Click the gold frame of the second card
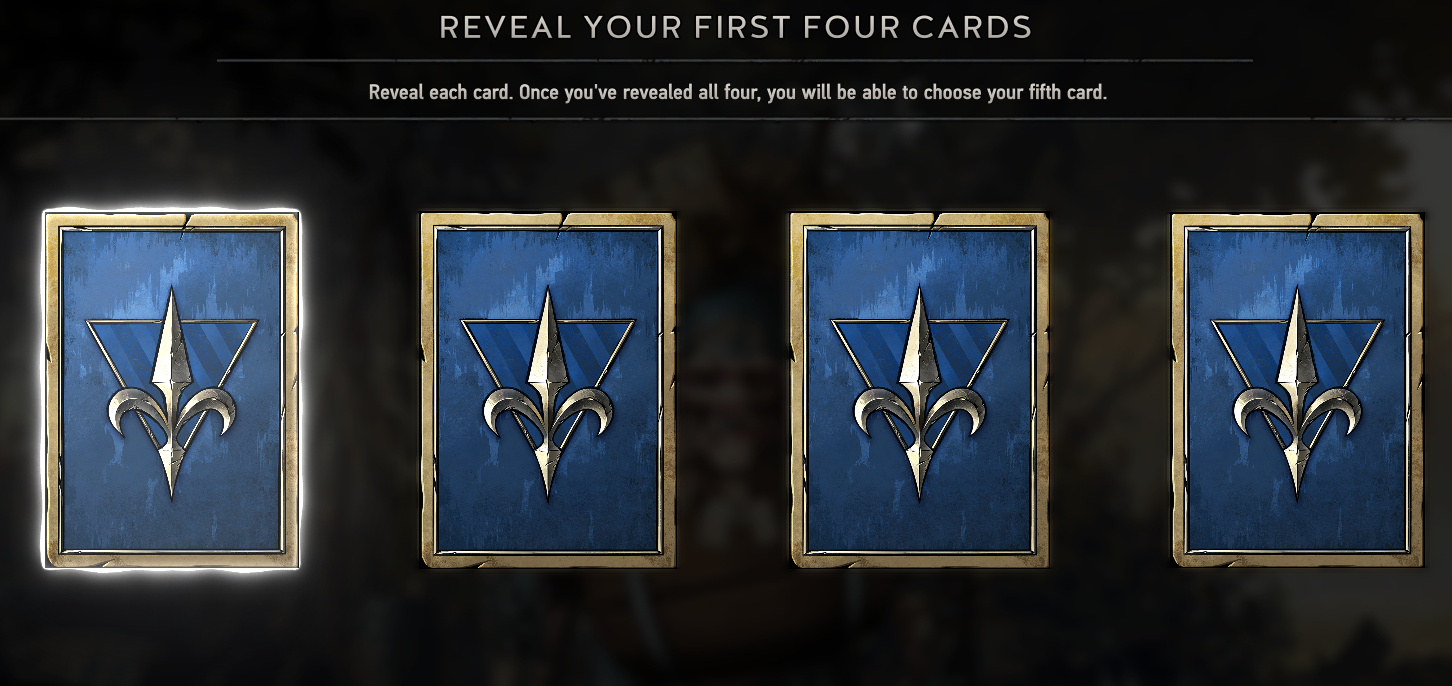1452x686 pixels. (x=548, y=220)
